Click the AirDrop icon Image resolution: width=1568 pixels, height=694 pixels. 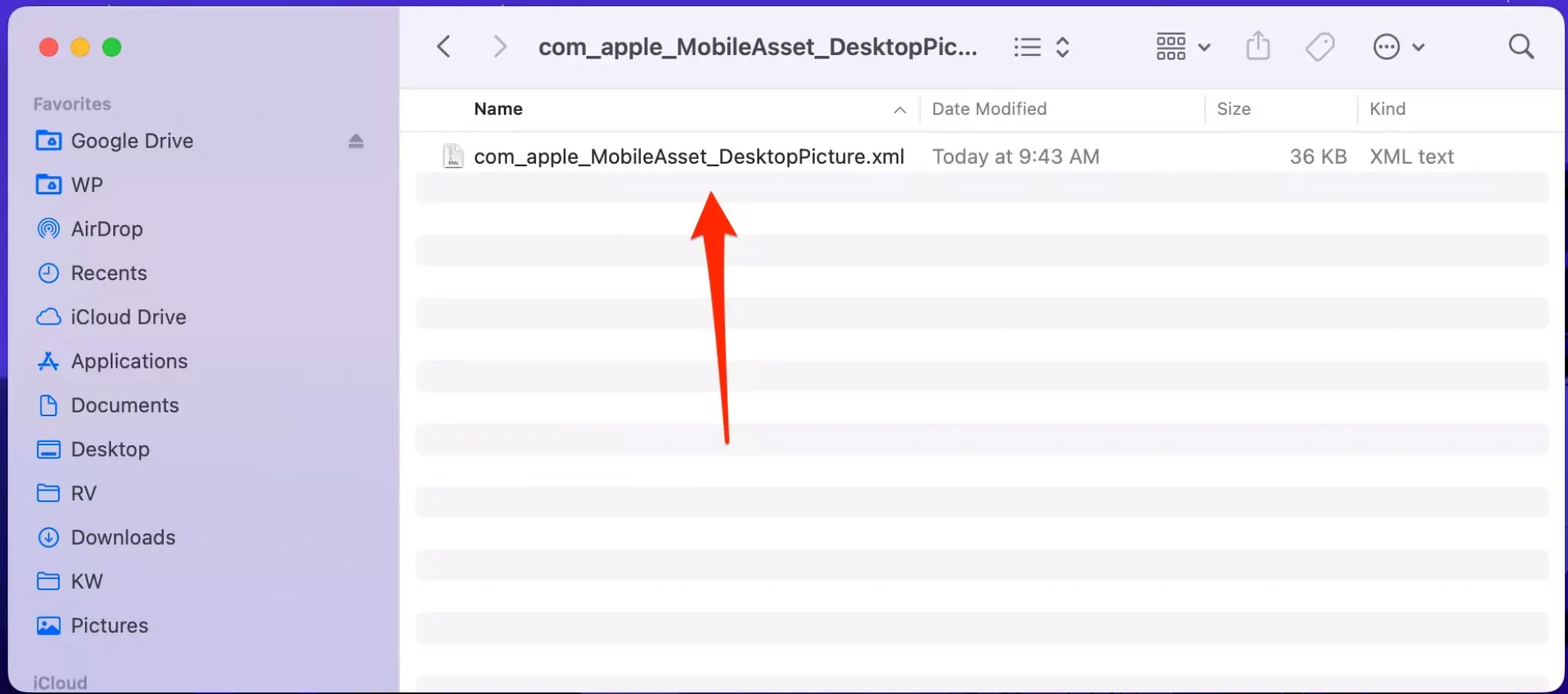(x=49, y=229)
